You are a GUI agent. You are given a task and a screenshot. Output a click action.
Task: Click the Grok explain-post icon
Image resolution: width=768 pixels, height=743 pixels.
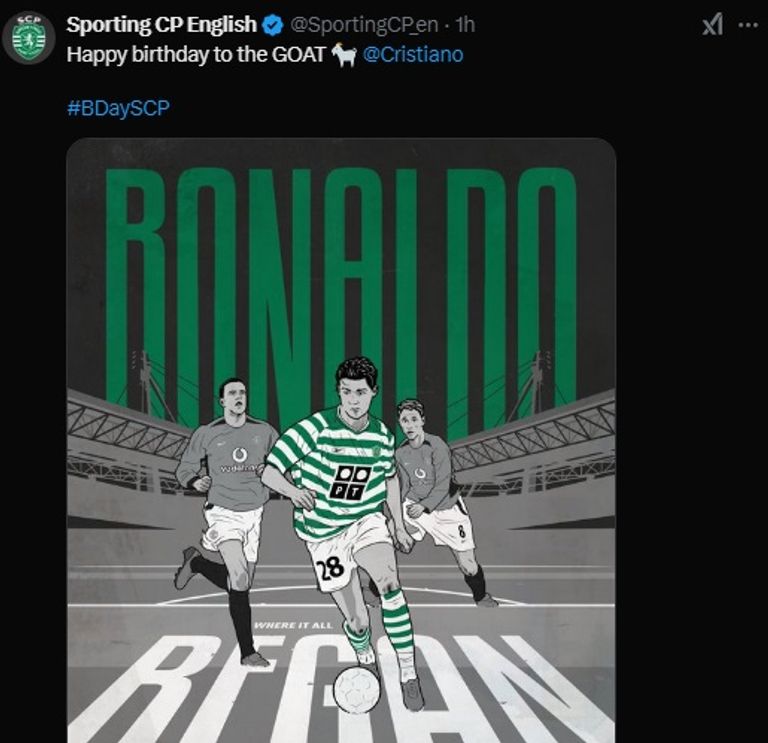pyautogui.click(x=712, y=25)
